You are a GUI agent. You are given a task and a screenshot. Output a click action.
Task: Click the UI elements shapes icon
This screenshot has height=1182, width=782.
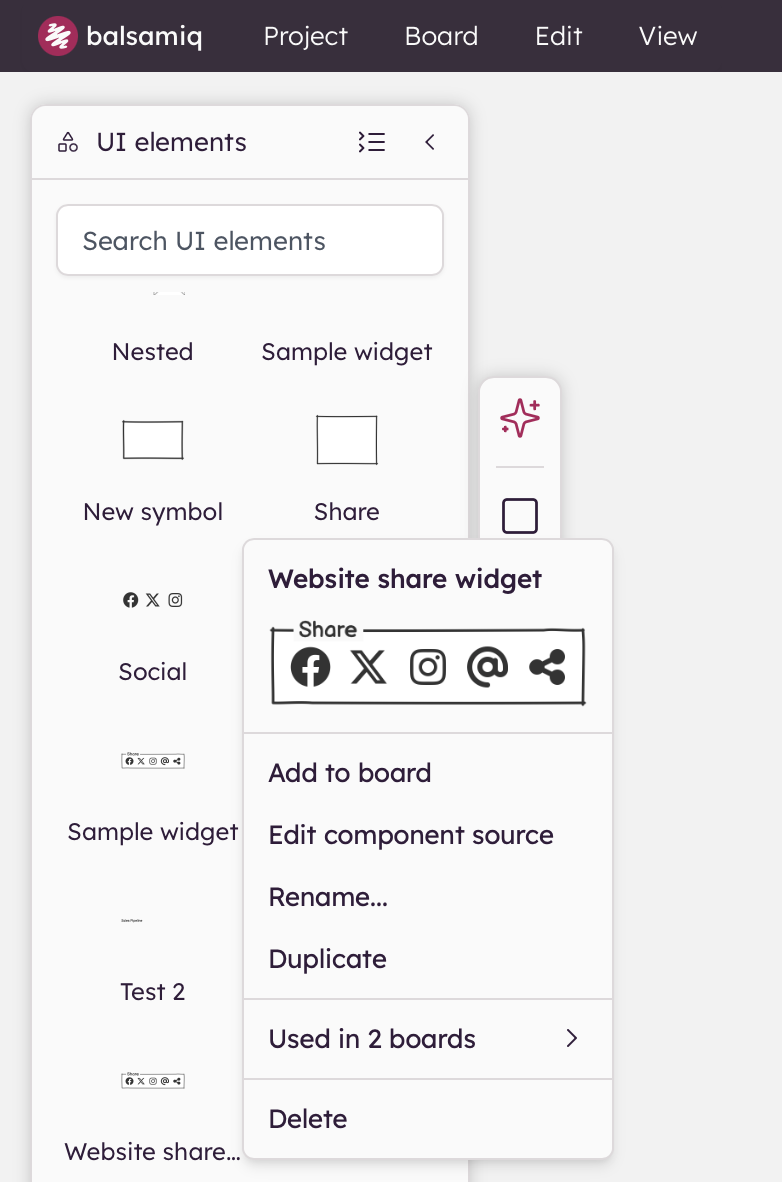(x=68, y=142)
